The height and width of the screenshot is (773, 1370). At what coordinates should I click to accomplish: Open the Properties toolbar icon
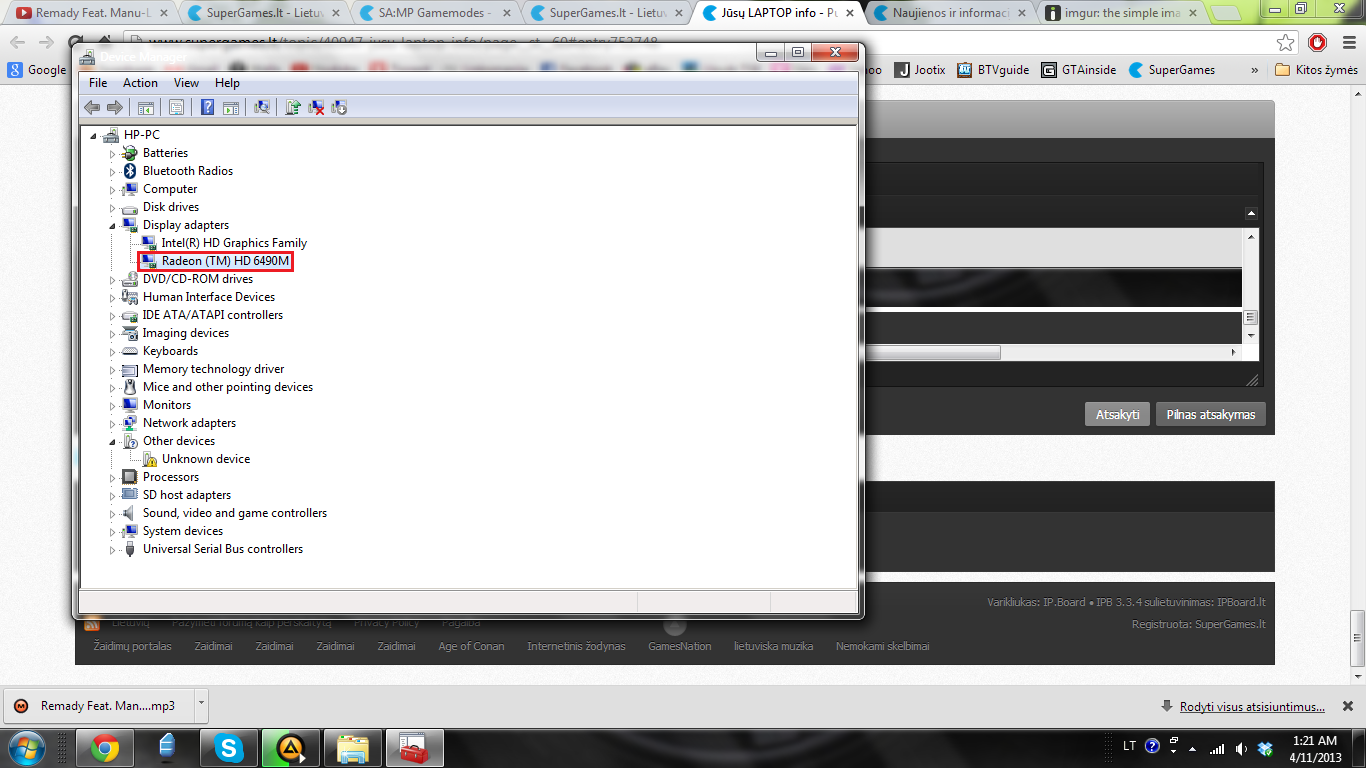tap(176, 107)
